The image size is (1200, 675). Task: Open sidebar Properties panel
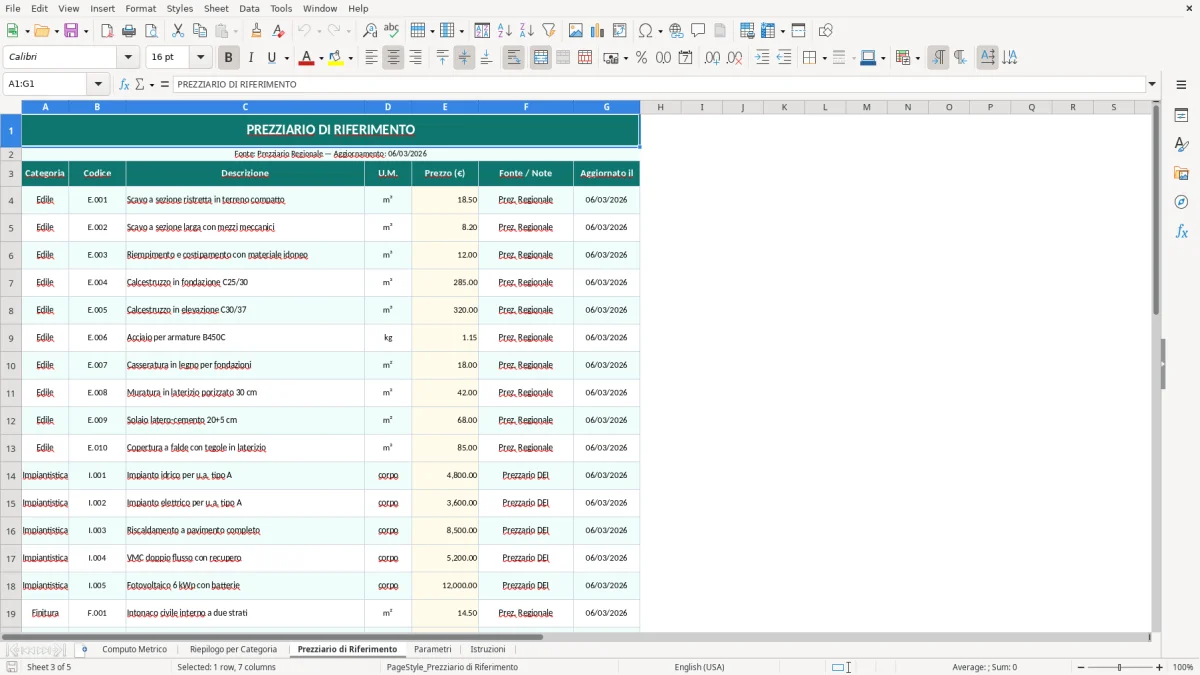pyautogui.click(x=1181, y=116)
